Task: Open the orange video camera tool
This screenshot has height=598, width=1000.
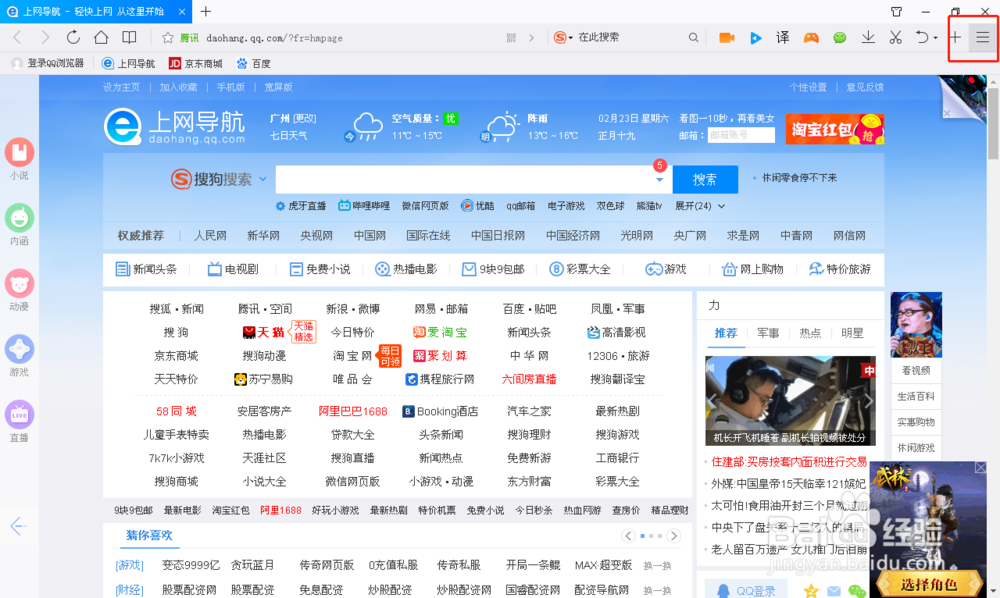Action: tap(726, 38)
